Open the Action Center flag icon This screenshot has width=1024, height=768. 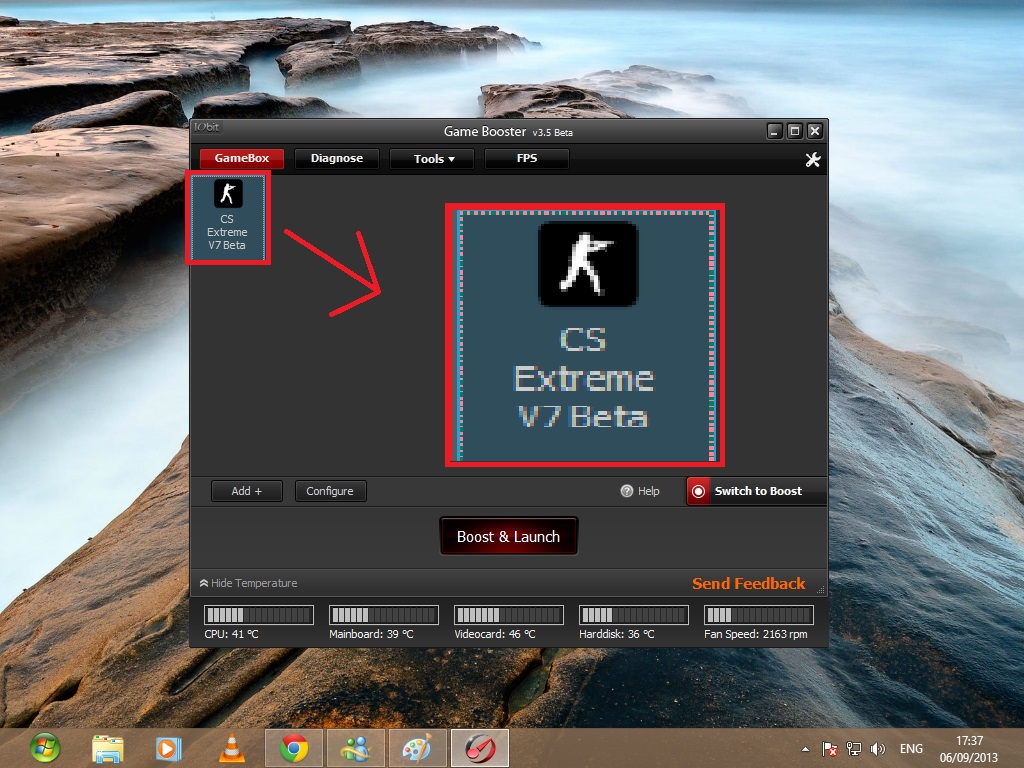pyautogui.click(x=829, y=749)
